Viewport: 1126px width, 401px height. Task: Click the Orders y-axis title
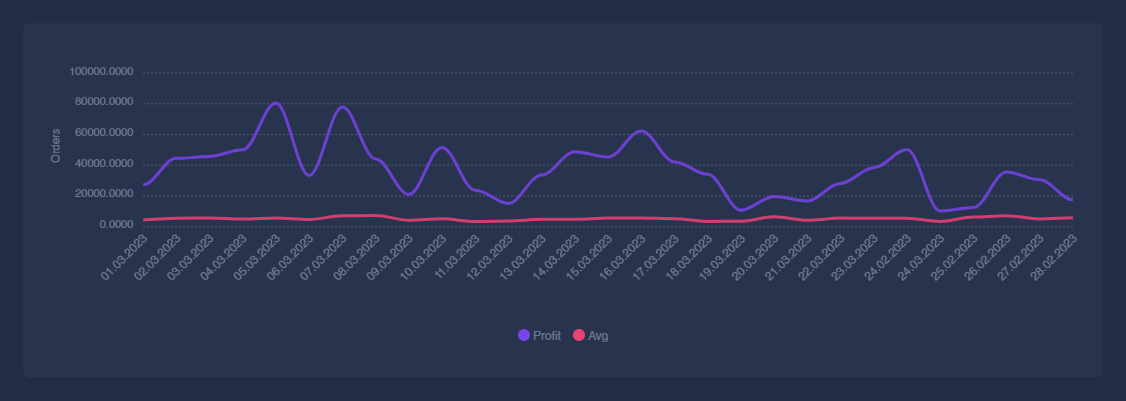pyautogui.click(x=56, y=146)
